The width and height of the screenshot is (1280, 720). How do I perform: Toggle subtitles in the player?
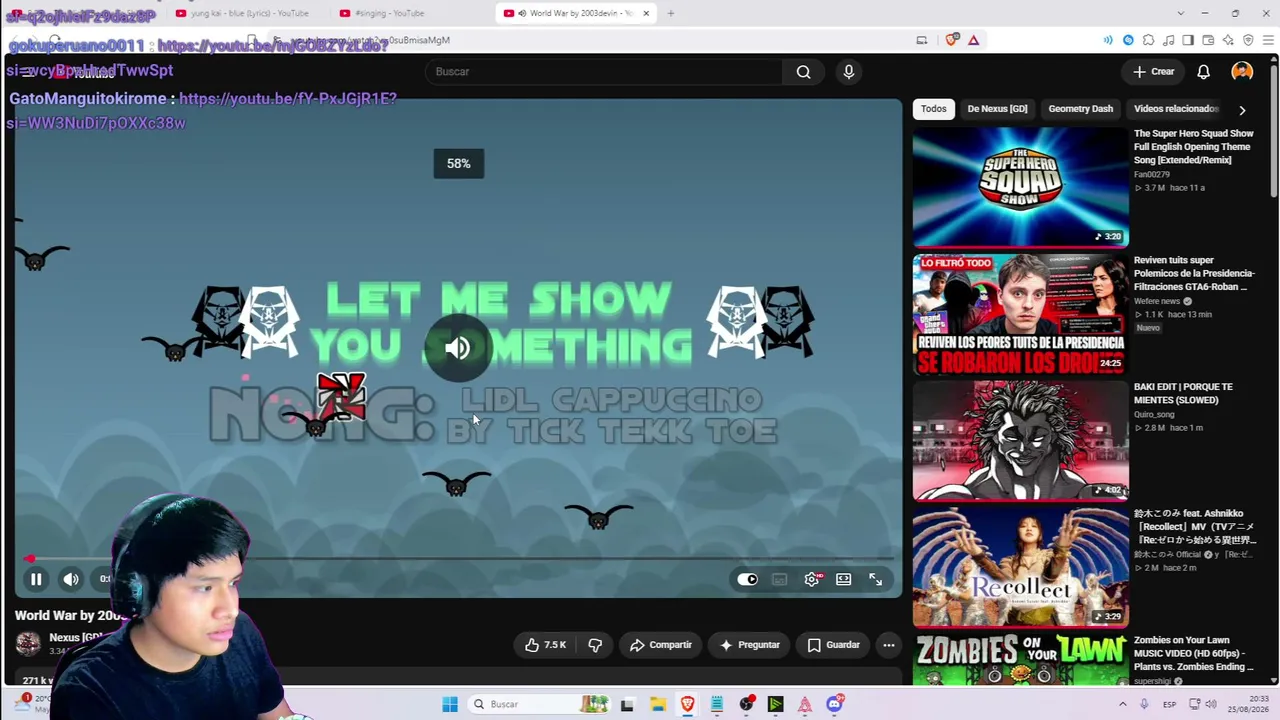(x=780, y=579)
